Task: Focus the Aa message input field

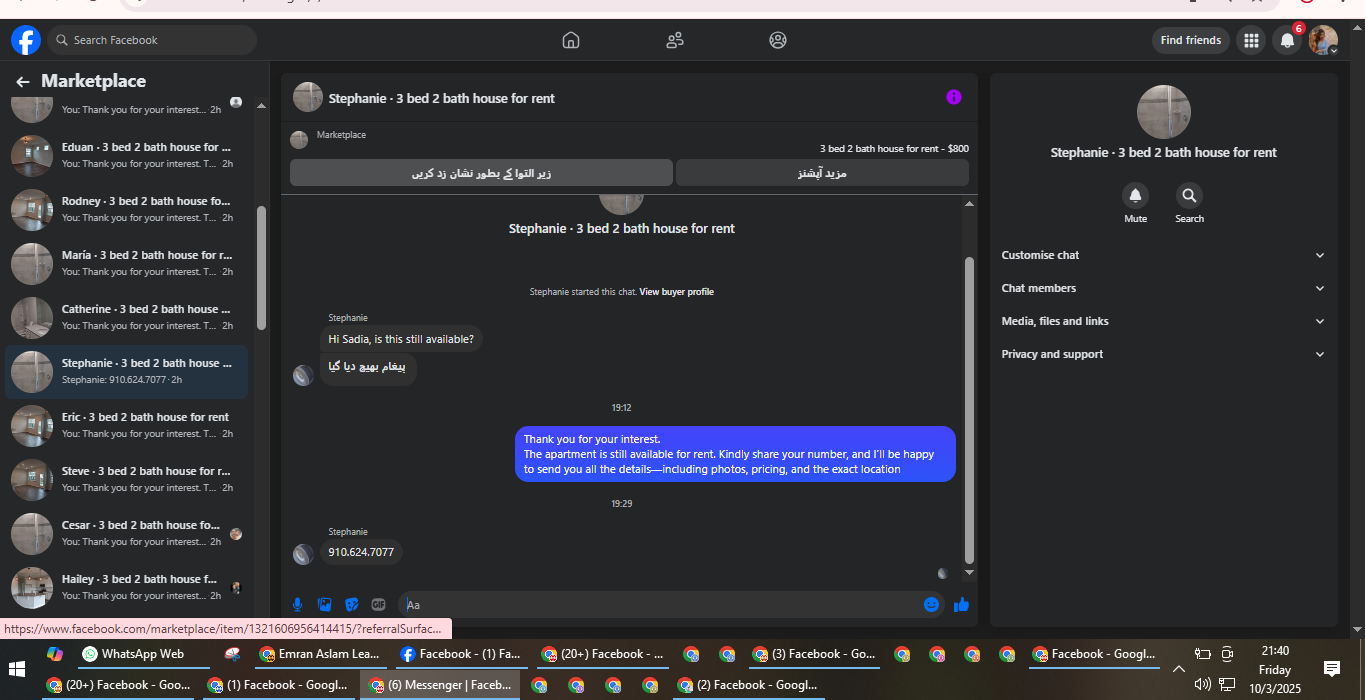Action: tap(660, 604)
